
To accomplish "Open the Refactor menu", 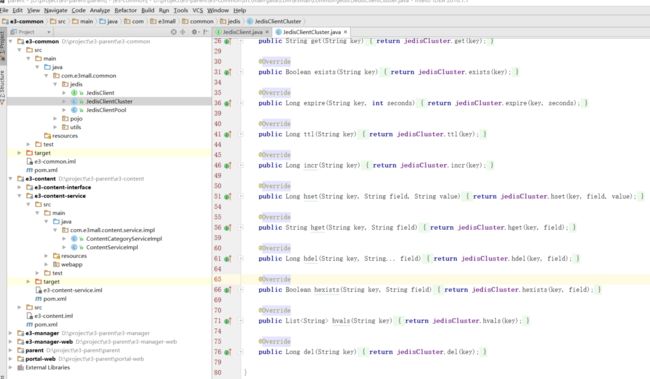I will pyautogui.click(x=126, y=10).
